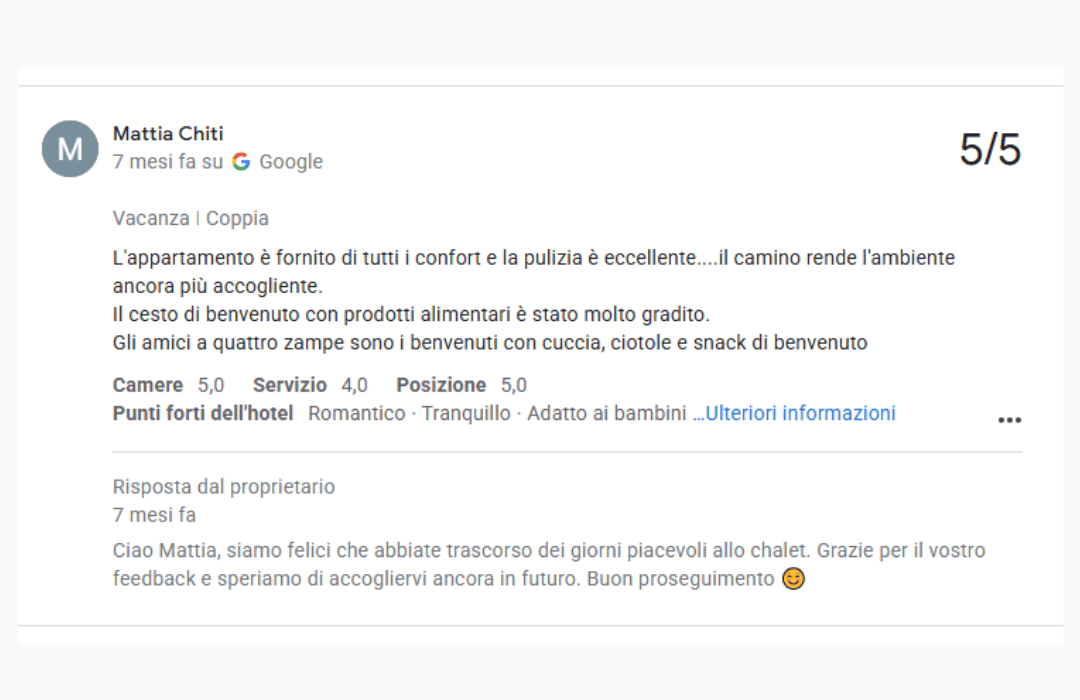Select the Tranquillo highlight tag
The height and width of the screenshot is (700, 1080).
coord(466,413)
